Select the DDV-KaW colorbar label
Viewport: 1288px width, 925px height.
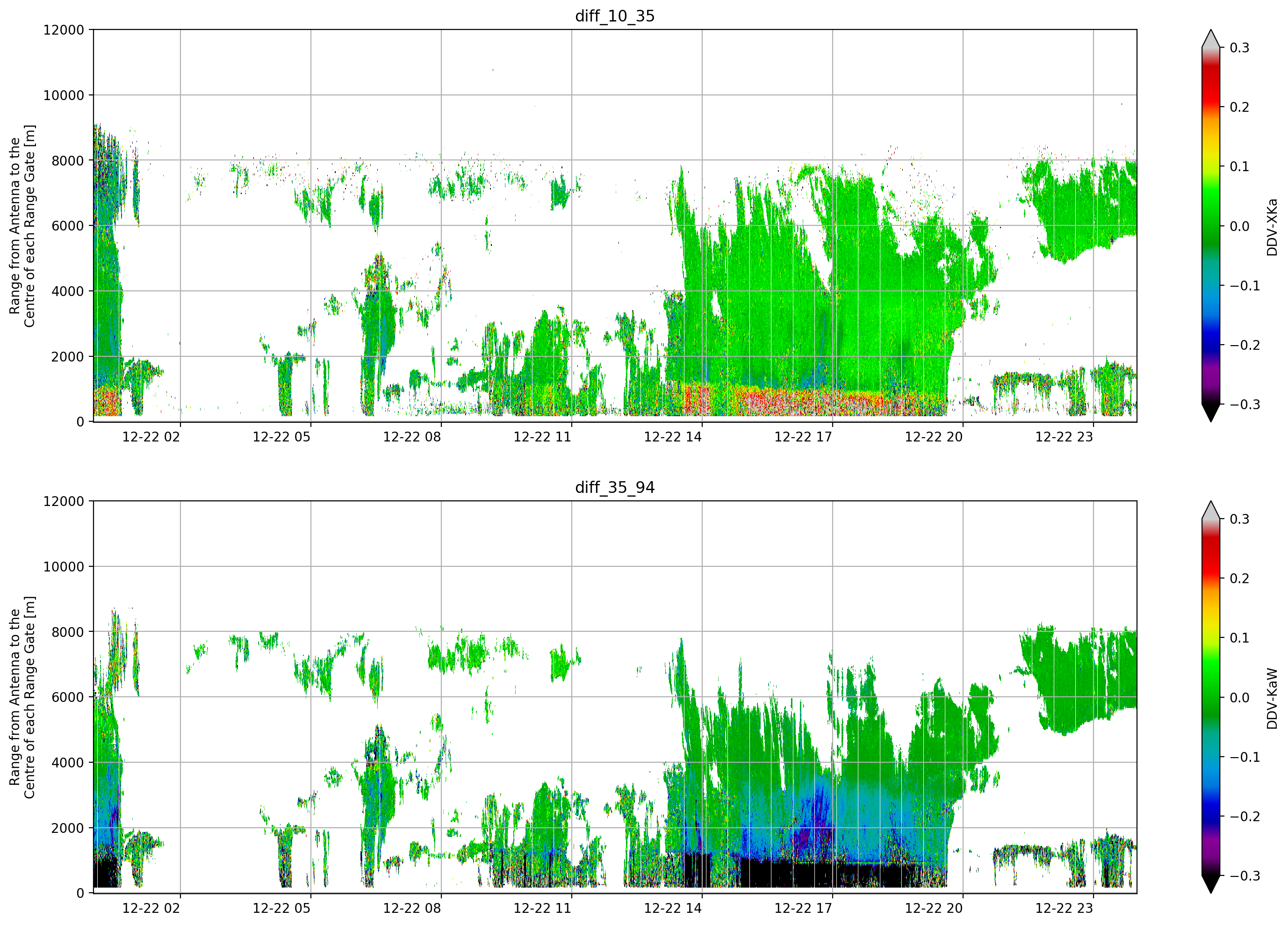tap(1272, 698)
